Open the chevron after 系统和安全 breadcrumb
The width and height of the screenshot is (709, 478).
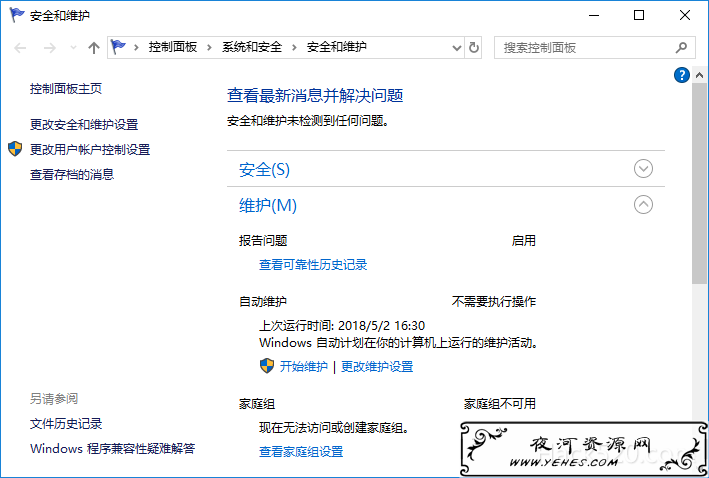[294, 47]
